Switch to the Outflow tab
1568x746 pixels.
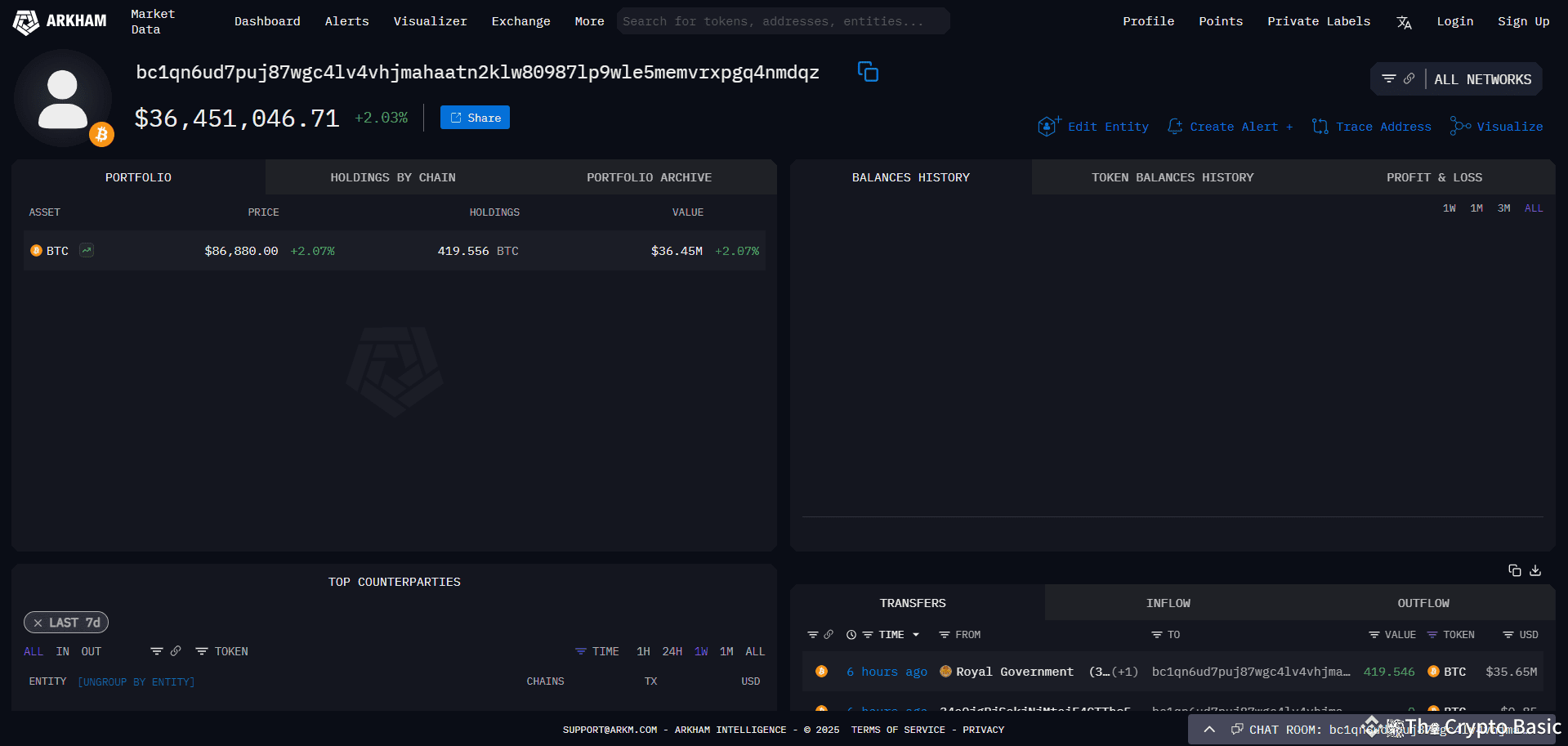tap(1423, 603)
